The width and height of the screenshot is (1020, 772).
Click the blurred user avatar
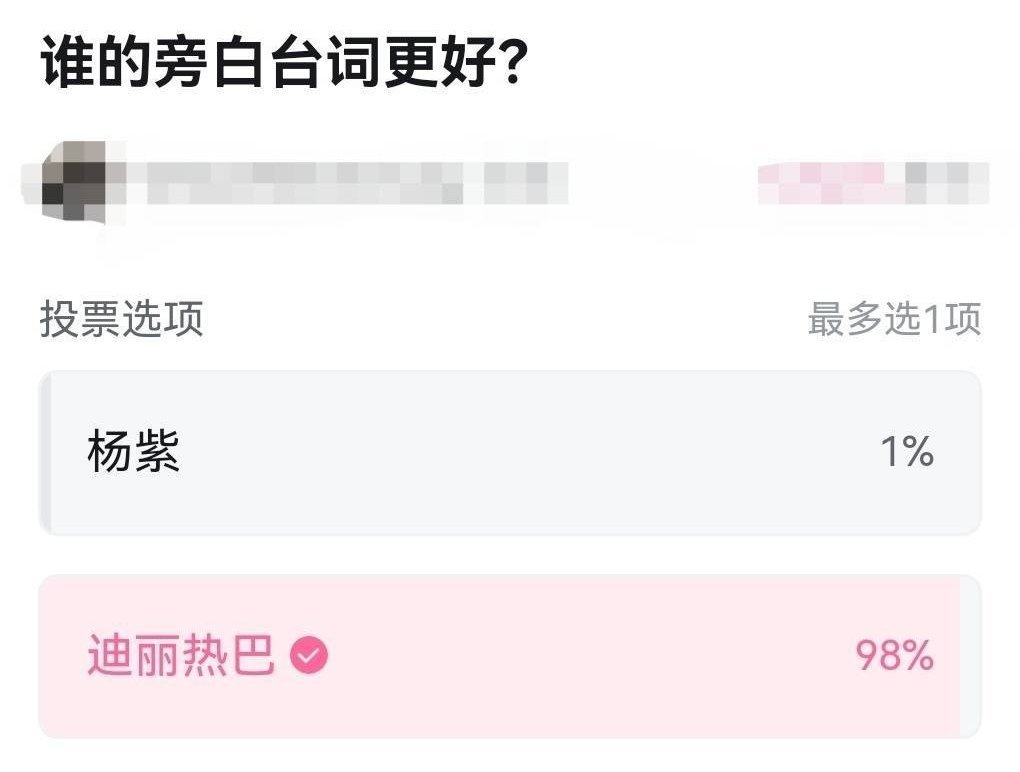coord(74,181)
